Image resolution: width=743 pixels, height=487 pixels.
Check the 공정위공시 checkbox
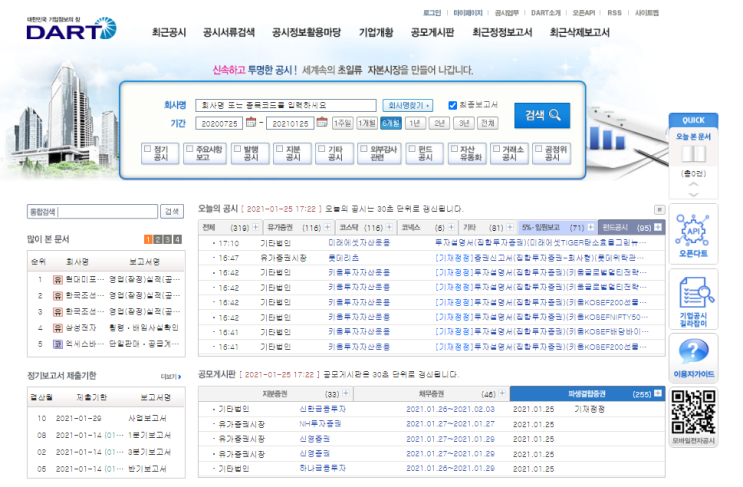[538, 149]
